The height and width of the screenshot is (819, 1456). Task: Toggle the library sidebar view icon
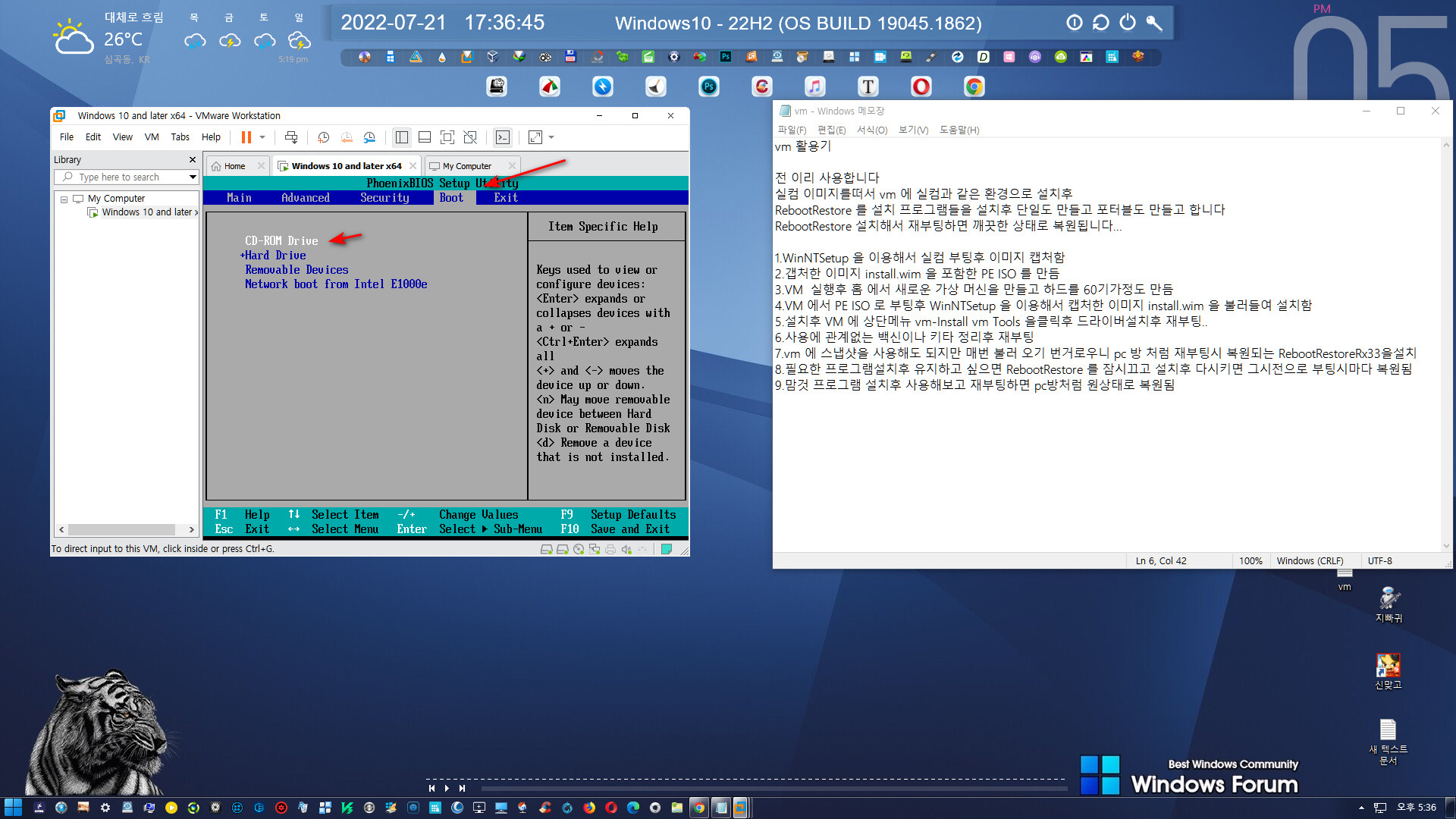click(x=402, y=137)
